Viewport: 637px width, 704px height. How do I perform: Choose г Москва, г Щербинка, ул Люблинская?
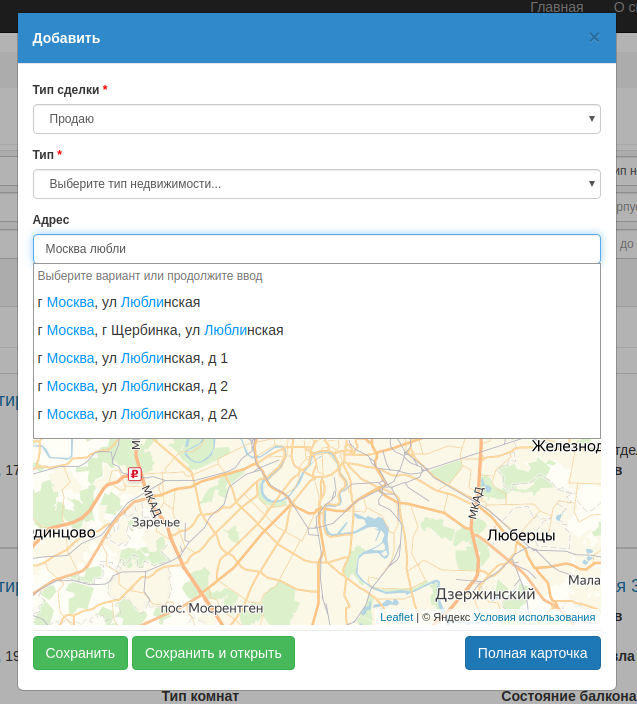click(x=160, y=330)
